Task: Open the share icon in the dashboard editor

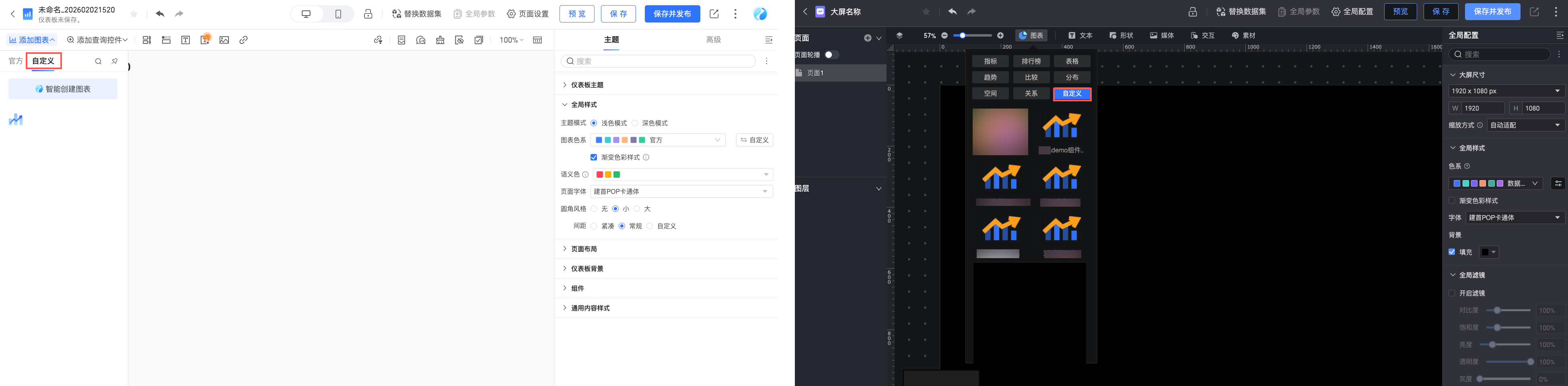Action: pos(714,14)
